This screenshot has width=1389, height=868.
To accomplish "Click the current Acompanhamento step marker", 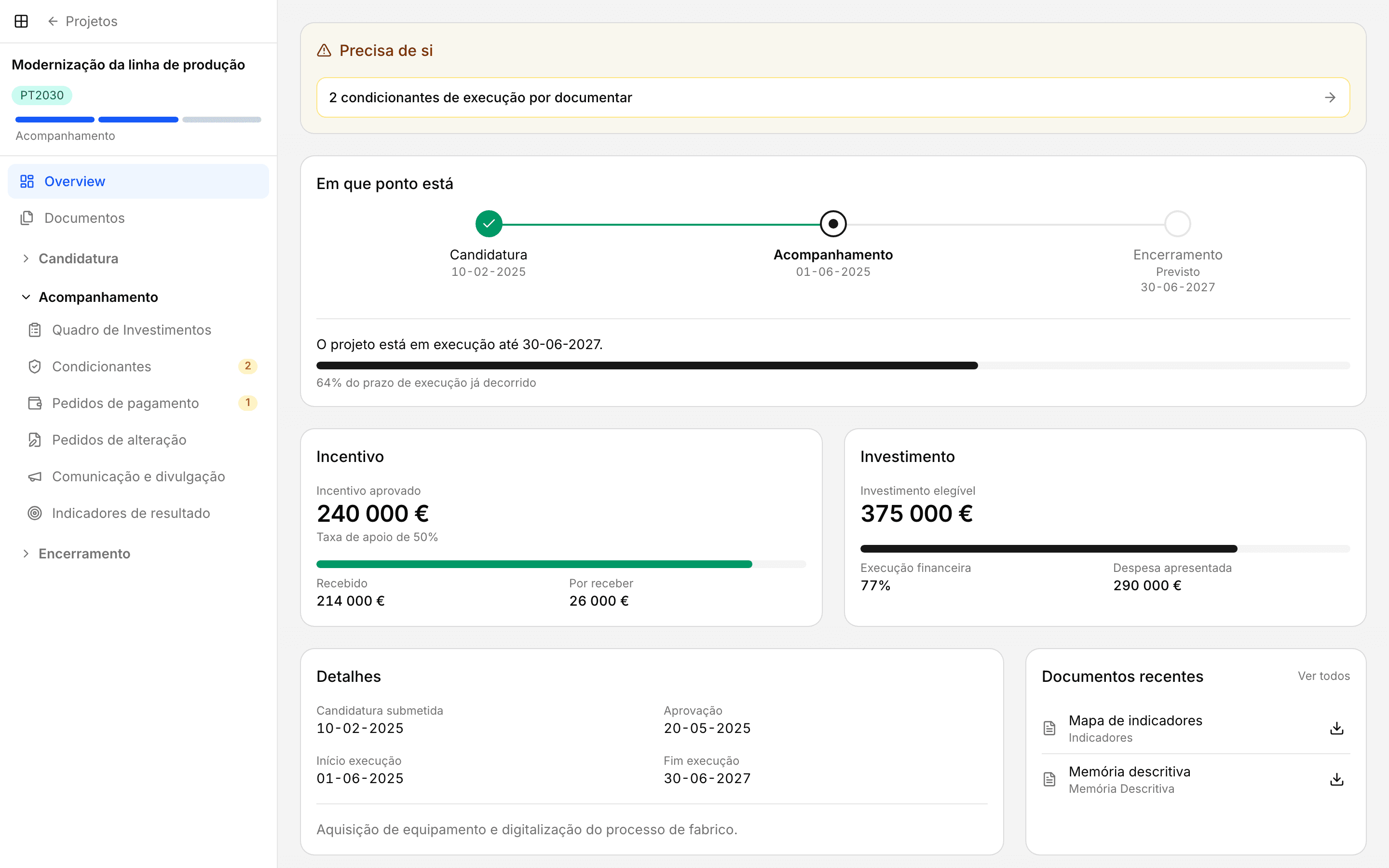I will pyautogui.click(x=833, y=224).
